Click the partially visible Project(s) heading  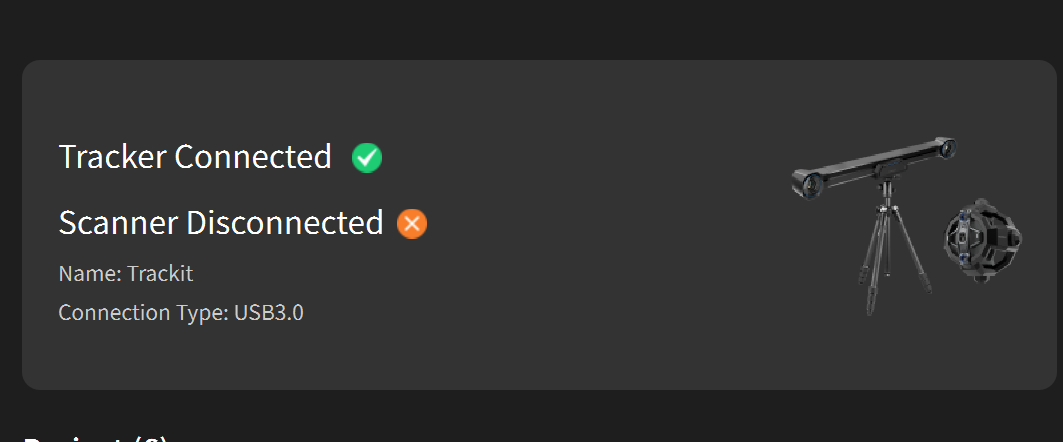(x=96, y=438)
